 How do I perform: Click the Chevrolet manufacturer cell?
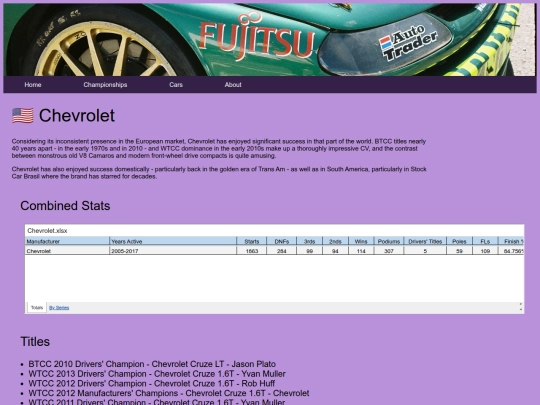coord(67,251)
